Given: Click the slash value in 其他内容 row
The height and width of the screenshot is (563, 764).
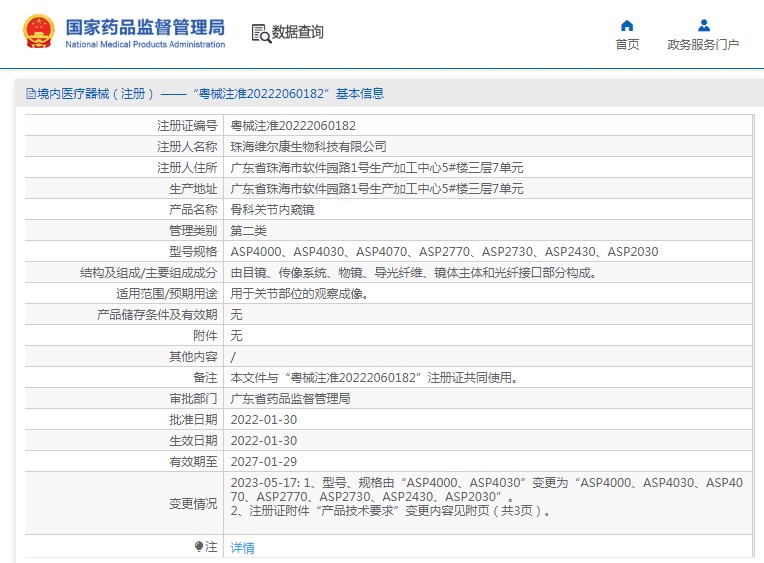Looking at the screenshot, I should [x=233, y=357].
